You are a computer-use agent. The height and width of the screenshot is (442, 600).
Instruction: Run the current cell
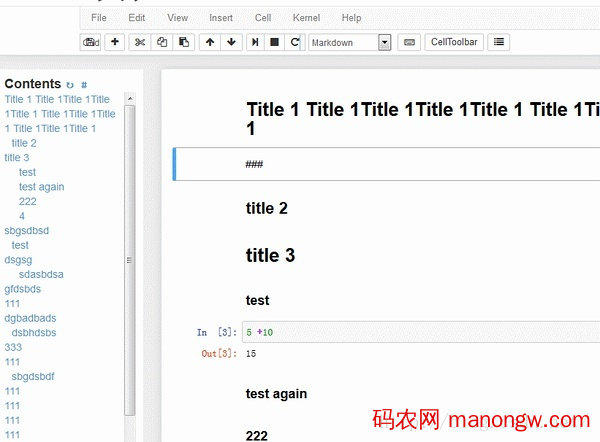256,42
